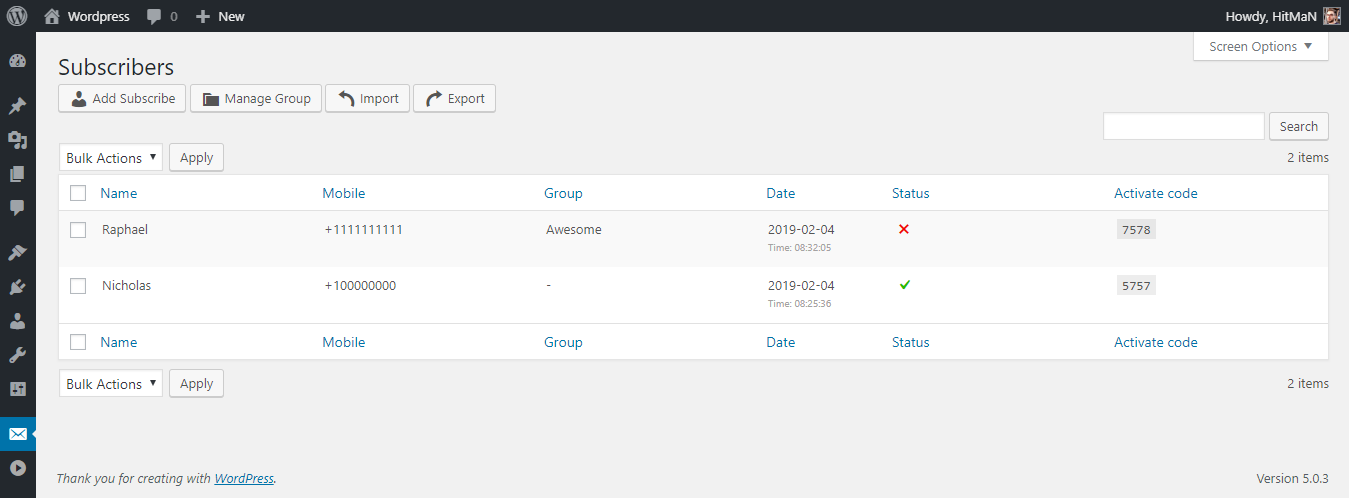Image resolution: width=1349 pixels, height=498 pixels.
Task: Open Posts pushpin icon in sidebar
Action: (17, 106)
